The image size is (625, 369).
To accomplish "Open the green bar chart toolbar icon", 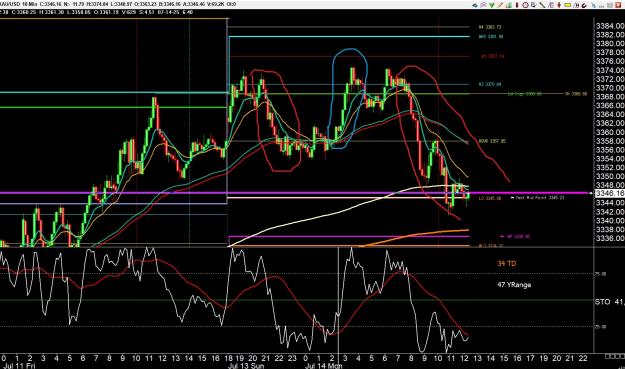I will [509, 5].
